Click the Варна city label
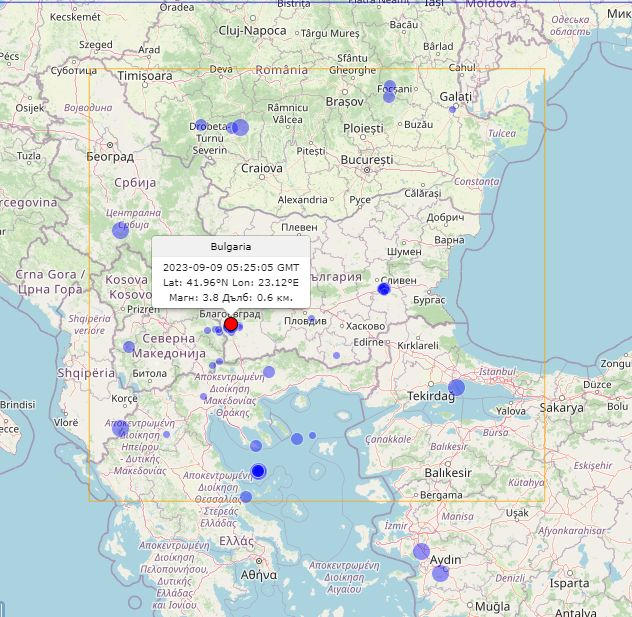The image size is (632, 617). pos(449,240)
